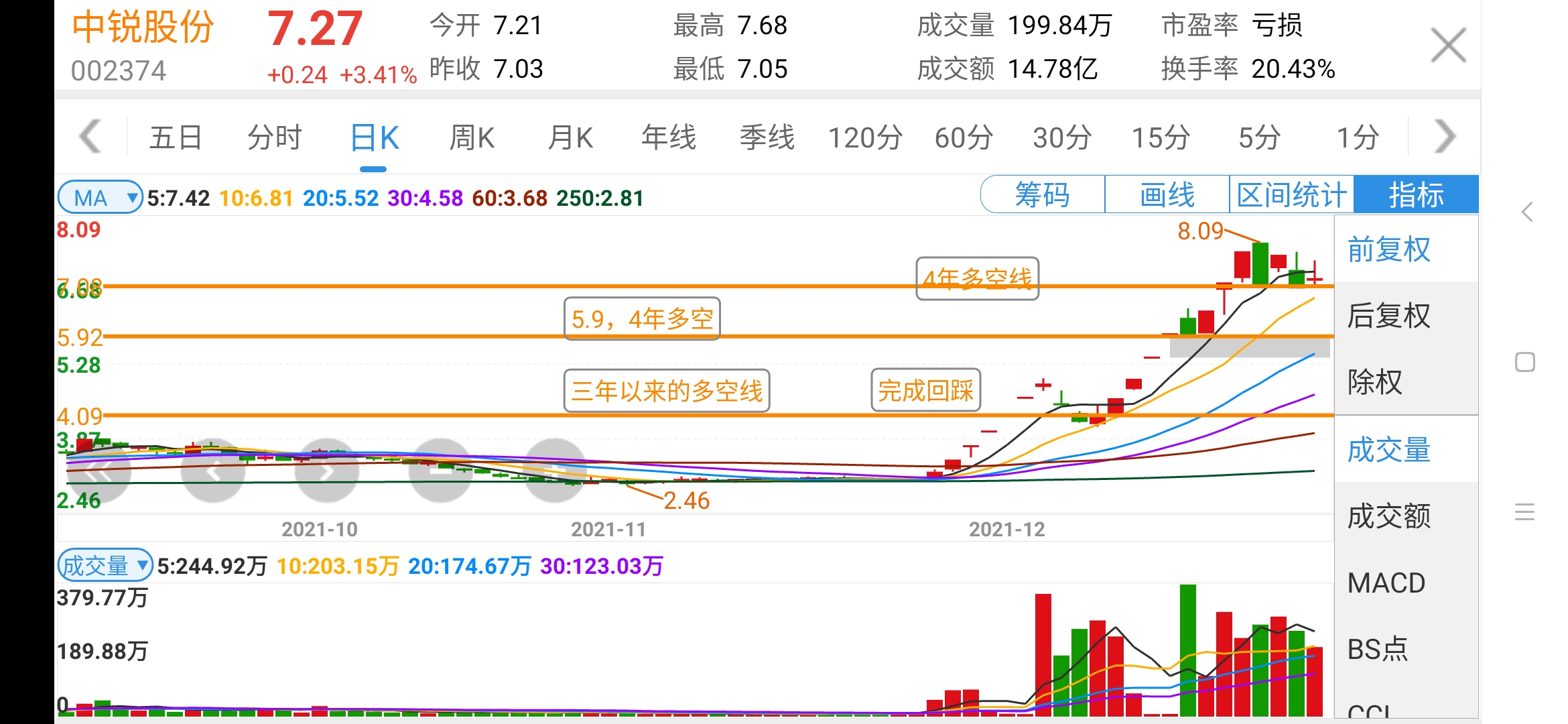Switch to the 分时 chart tab
Image resolution: width=1568 pixels, height=724 pixels.
tap(275, 138)
